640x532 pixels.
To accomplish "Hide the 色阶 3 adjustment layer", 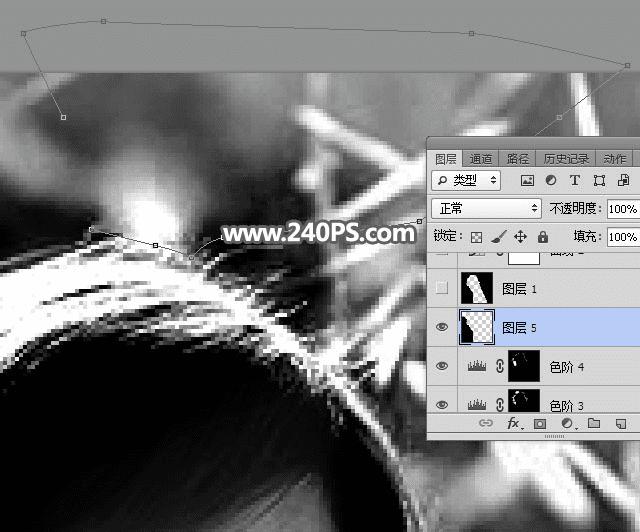I will pos(442,405).
